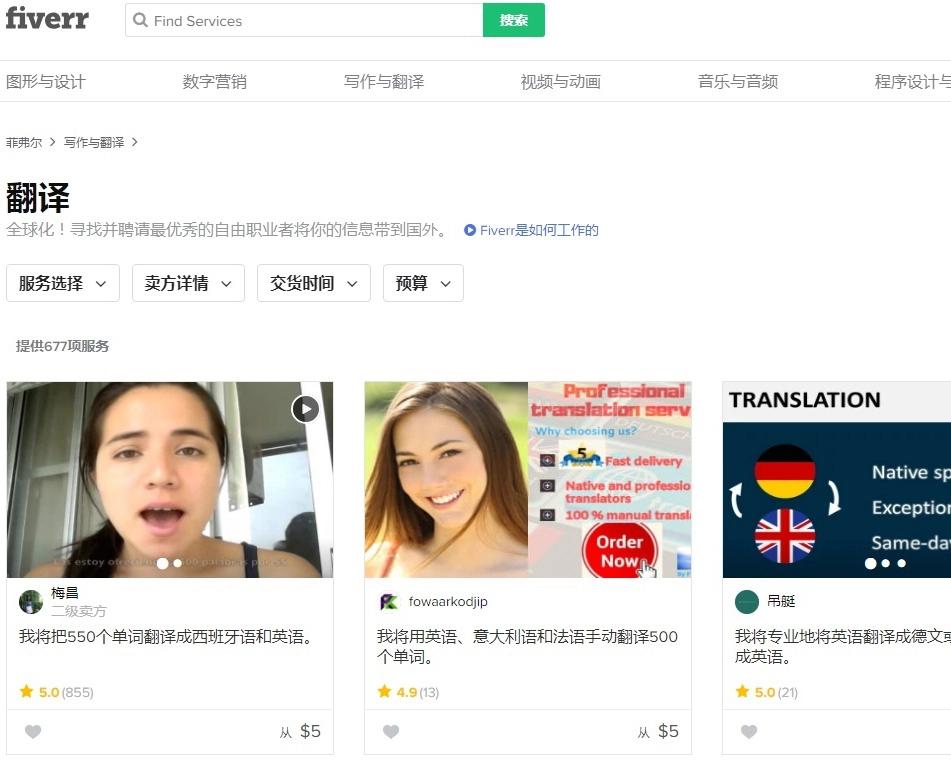Click the second carousel dot on 梅昌's gig
The image size is (951, 783).
tap(177, 563)
